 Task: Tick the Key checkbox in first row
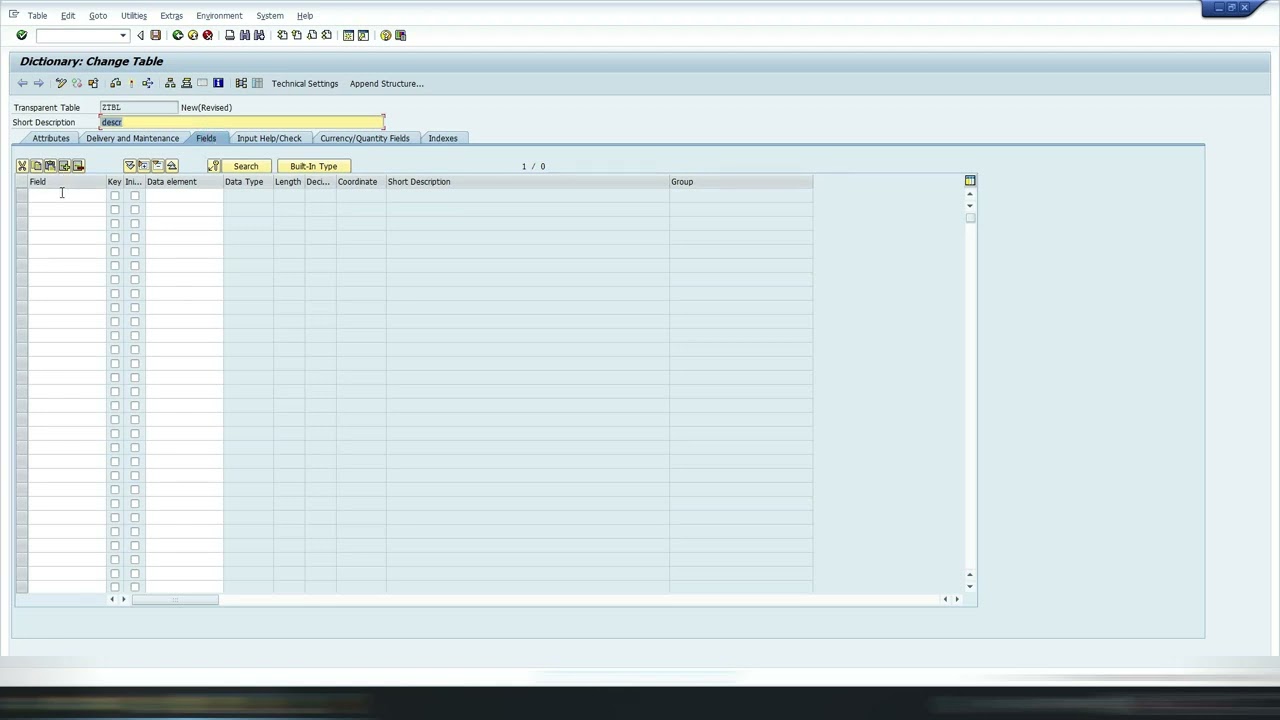(x=115, y=196)
